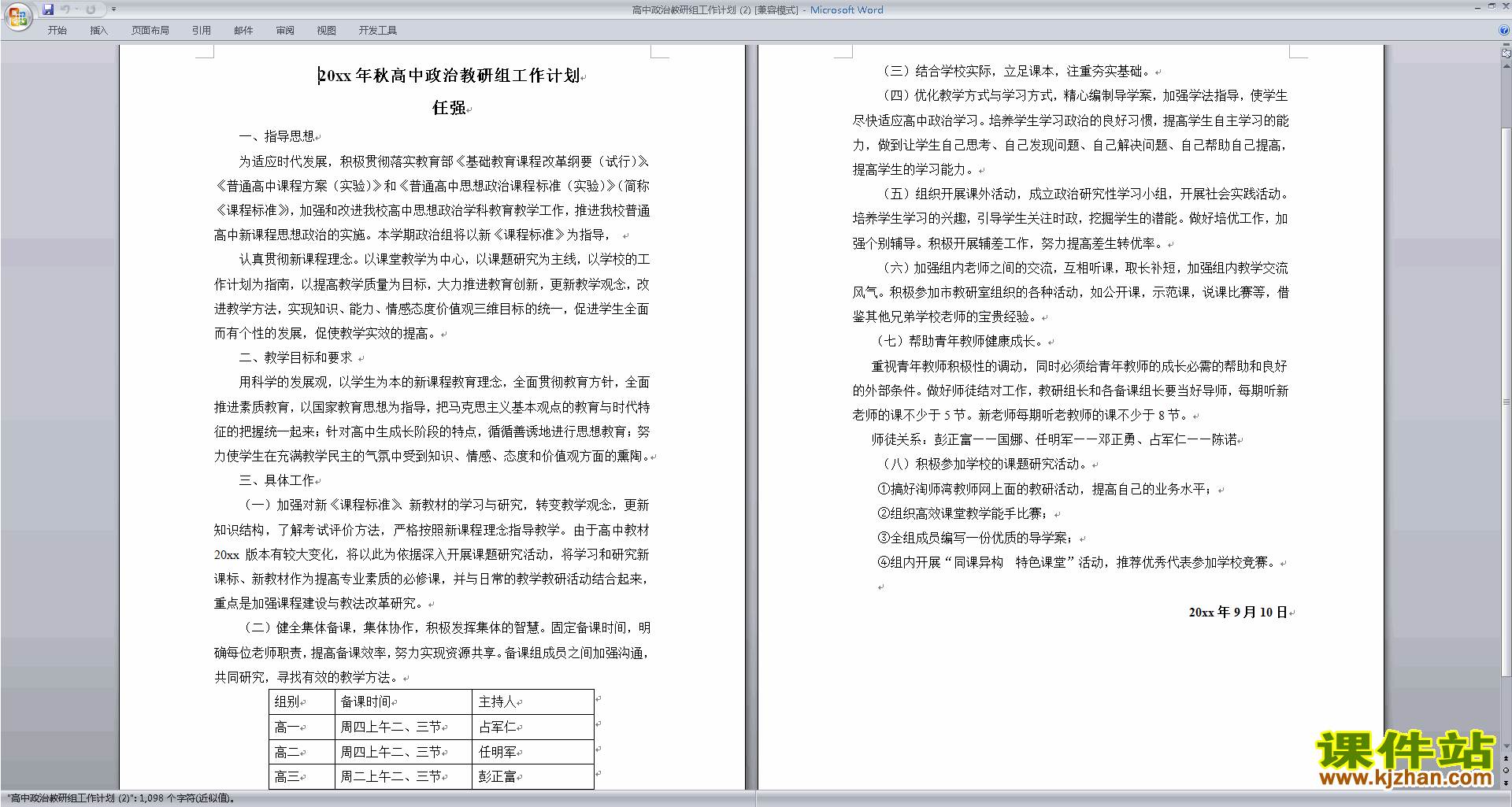Click the blue '20xx' text in paragraph
The image size is (1512, 807).
point(227,554)
